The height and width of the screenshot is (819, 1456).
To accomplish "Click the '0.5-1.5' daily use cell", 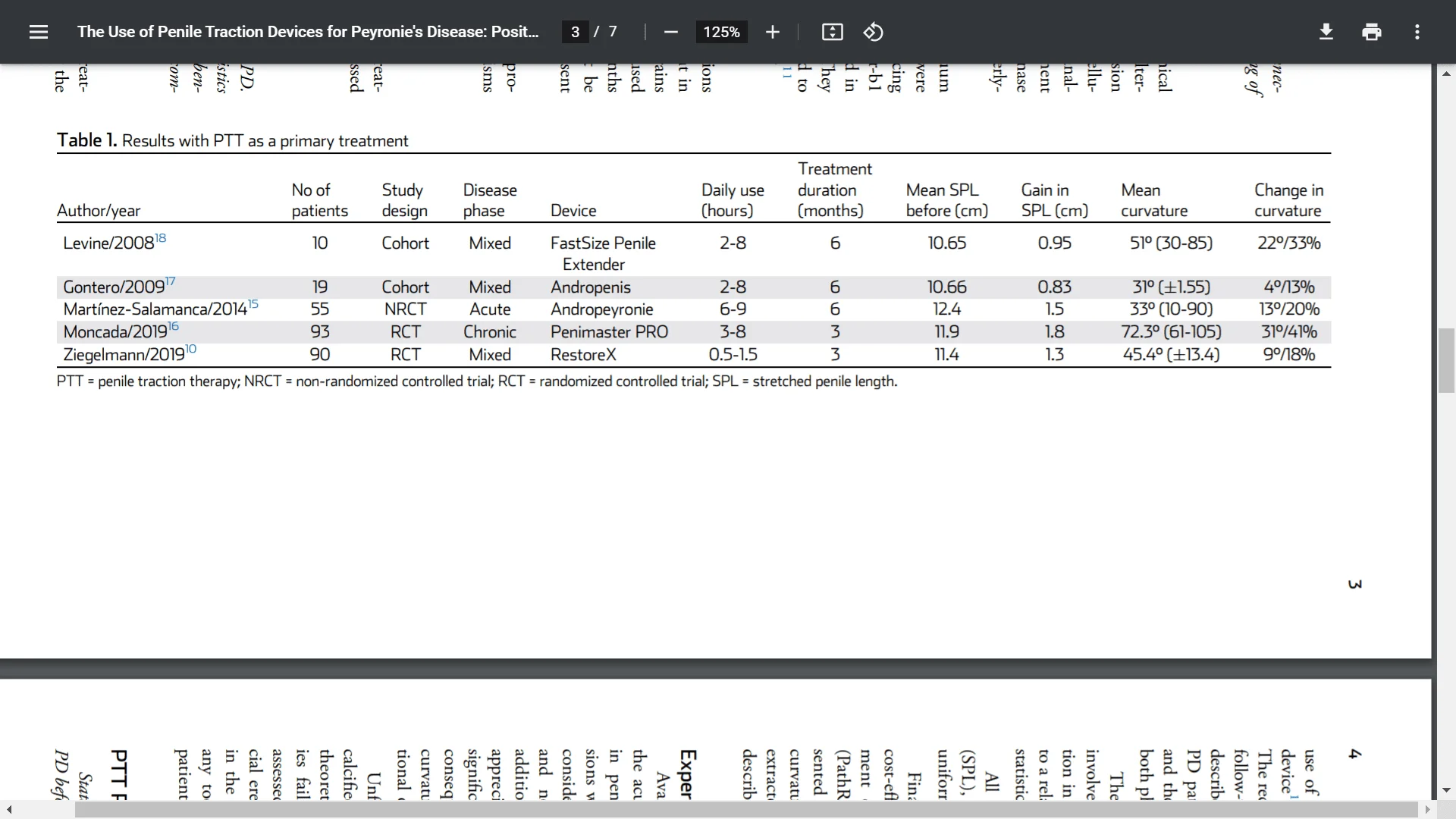I will pos(733,355).
